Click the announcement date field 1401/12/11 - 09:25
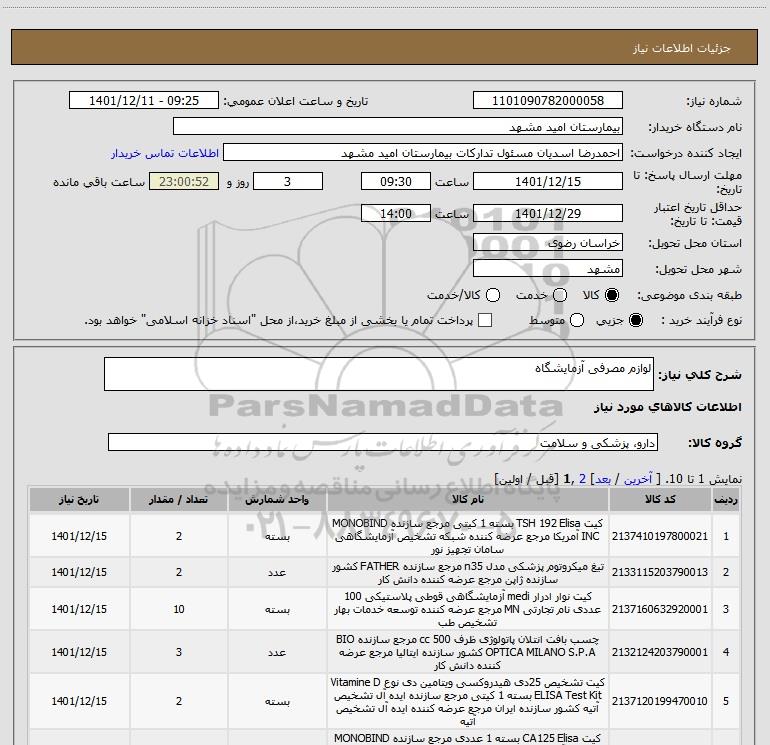 (x=144, y=100)
